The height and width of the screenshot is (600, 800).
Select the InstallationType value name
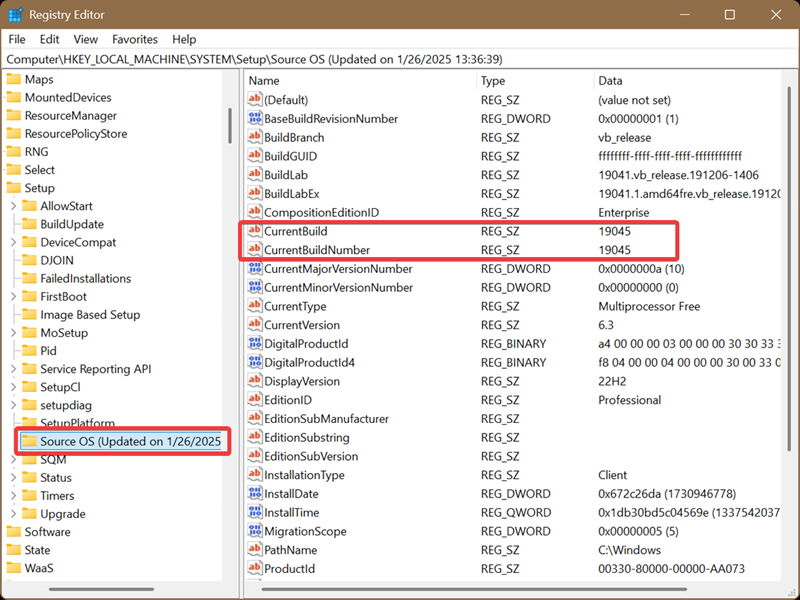(x=304, y=475)
